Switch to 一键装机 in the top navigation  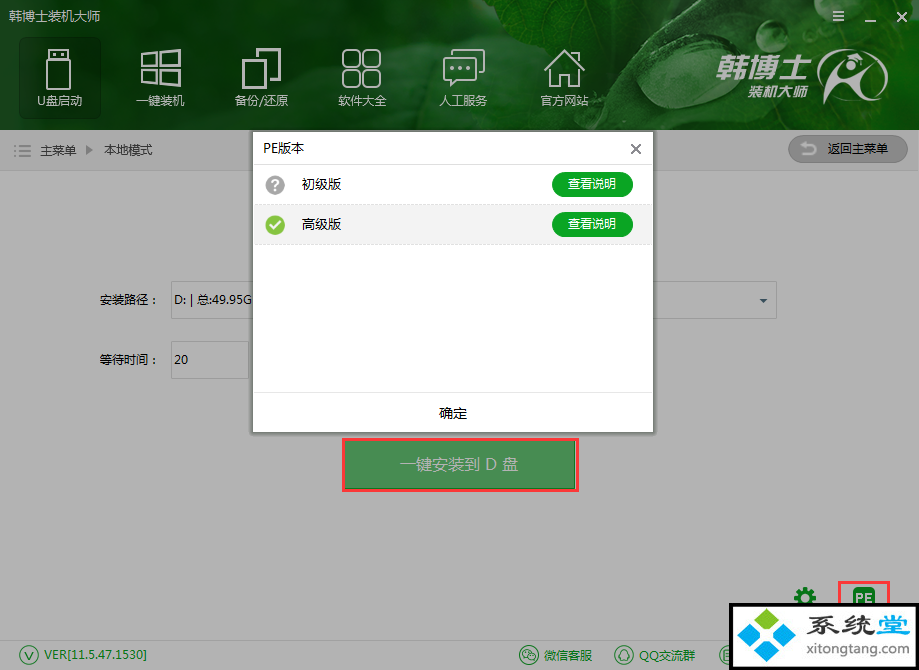(x=160, y=78)
